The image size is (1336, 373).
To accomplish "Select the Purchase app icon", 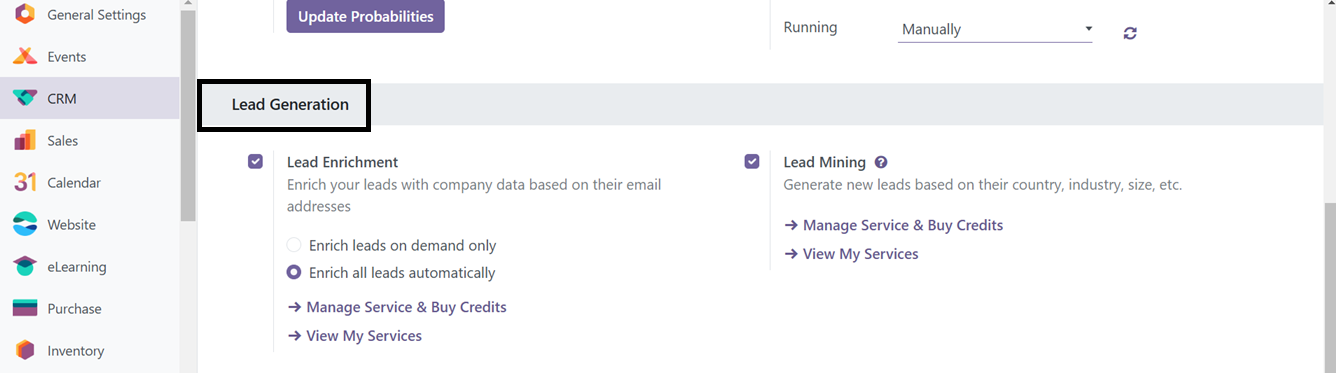I will 25,308.
